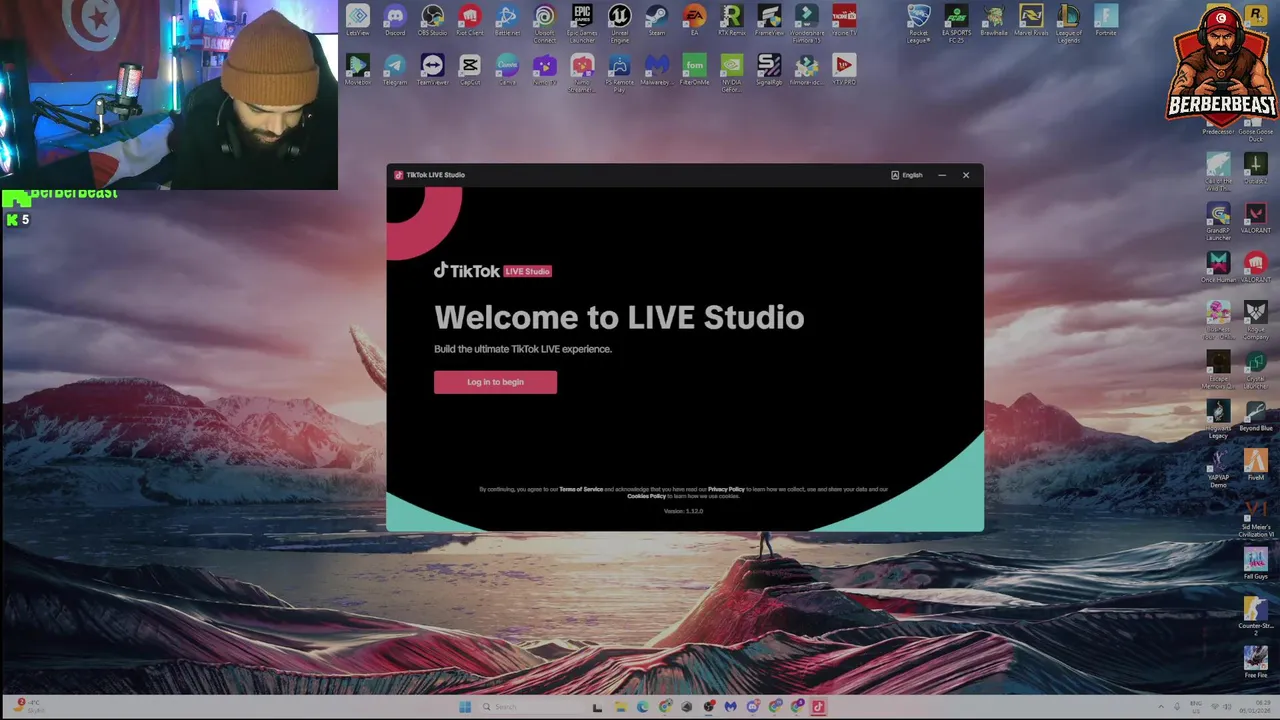Open the EA app desktop icon

click(x=694, y=20)
